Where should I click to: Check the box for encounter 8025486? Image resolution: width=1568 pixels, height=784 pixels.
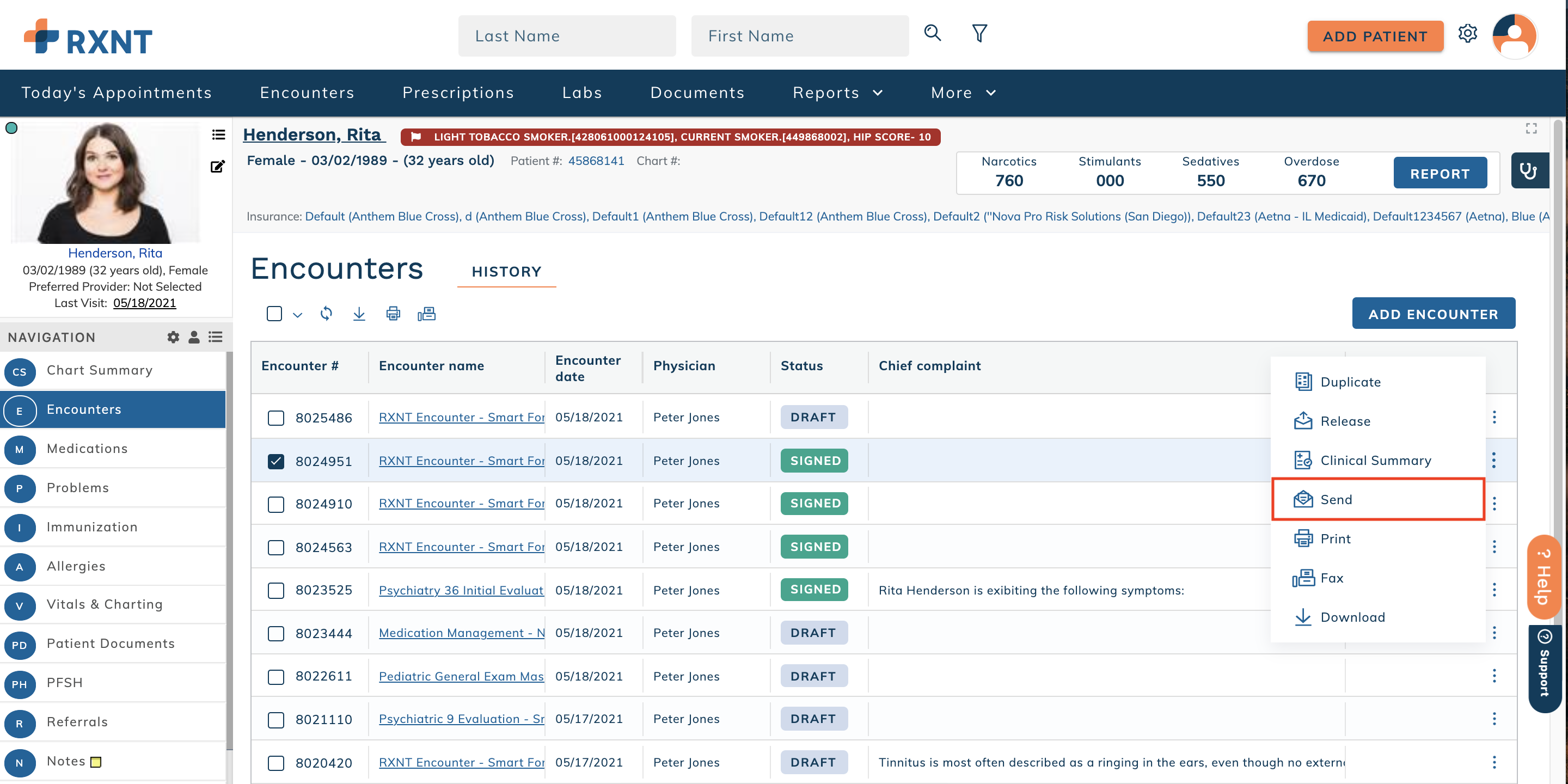coord(277,418)
